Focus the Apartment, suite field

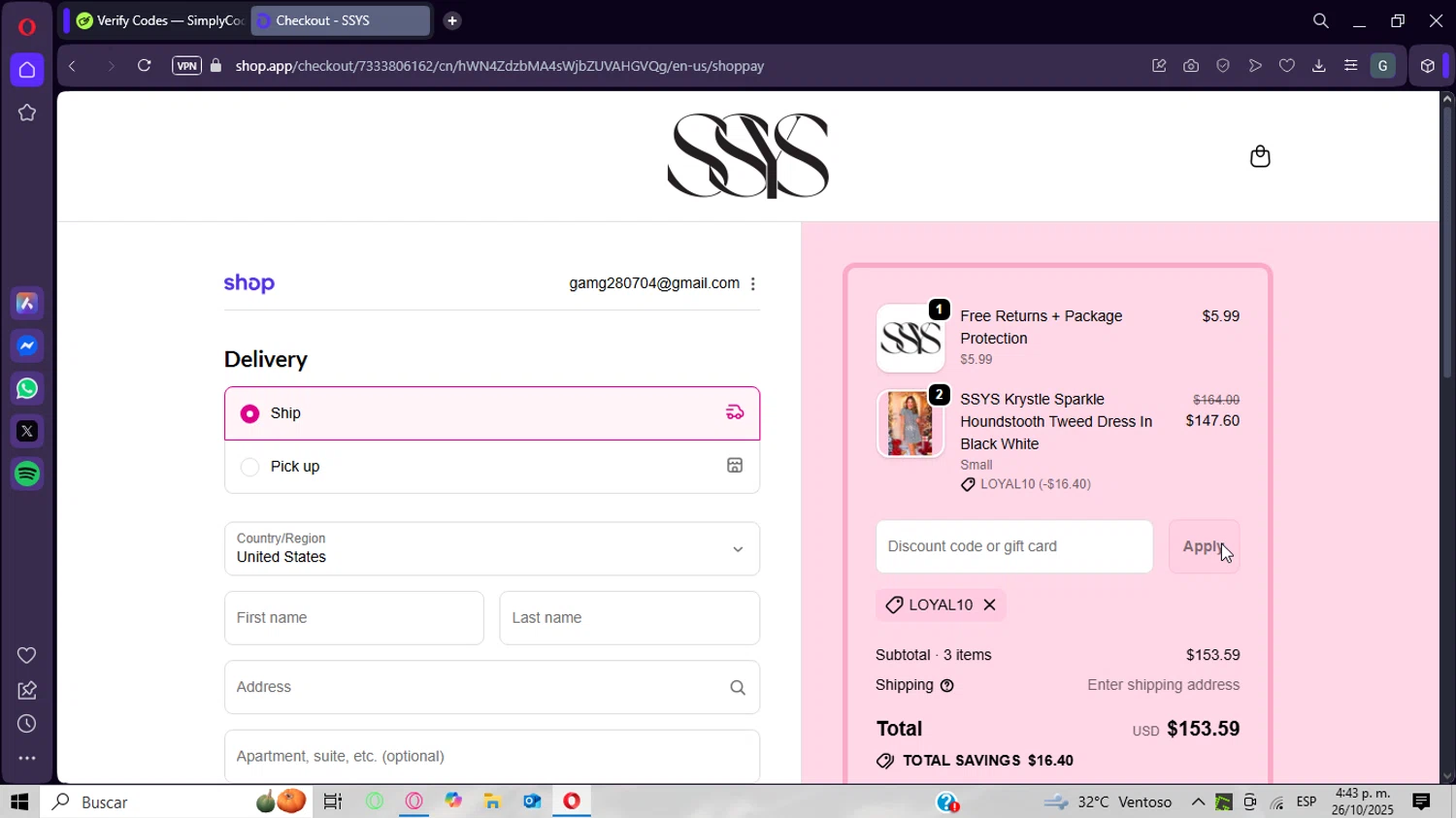pyautogui.click(x=492, y=756)
